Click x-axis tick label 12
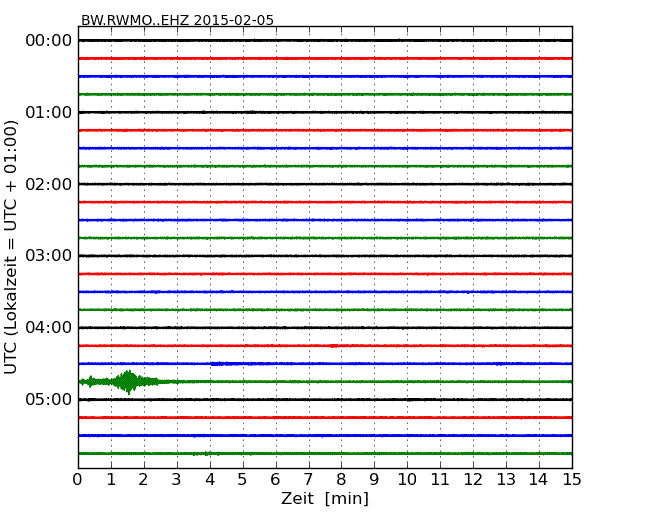 (x=473, y=479)
